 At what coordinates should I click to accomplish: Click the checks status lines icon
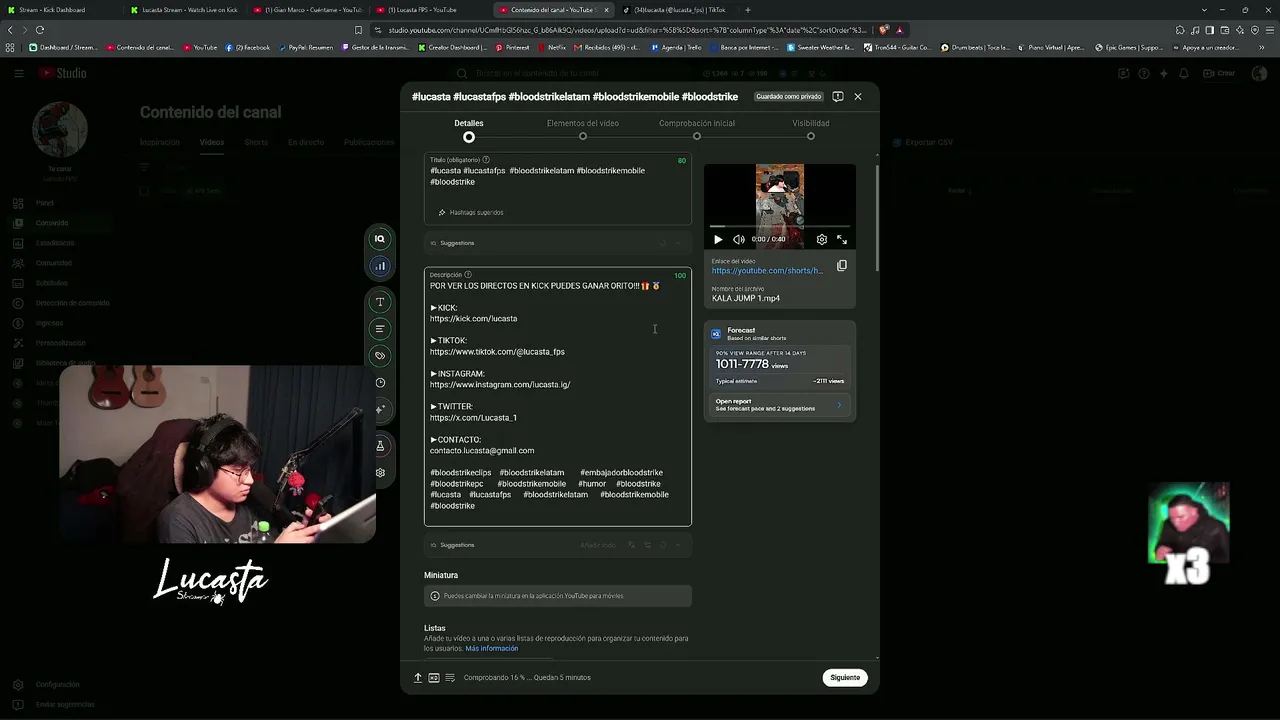[450, 678]
